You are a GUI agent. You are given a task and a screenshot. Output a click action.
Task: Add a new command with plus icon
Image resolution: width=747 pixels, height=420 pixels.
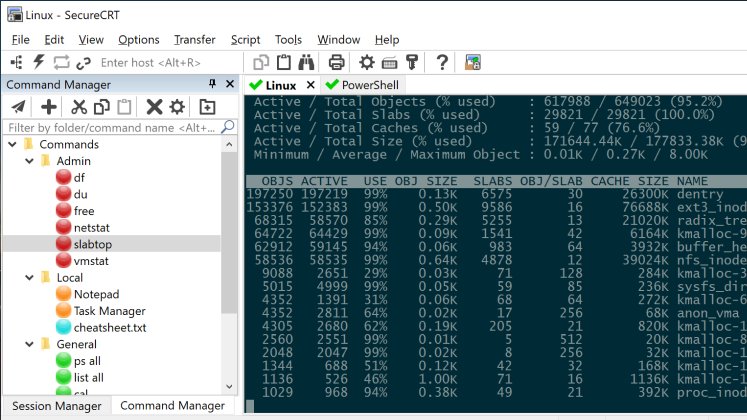tap(49, 107)
